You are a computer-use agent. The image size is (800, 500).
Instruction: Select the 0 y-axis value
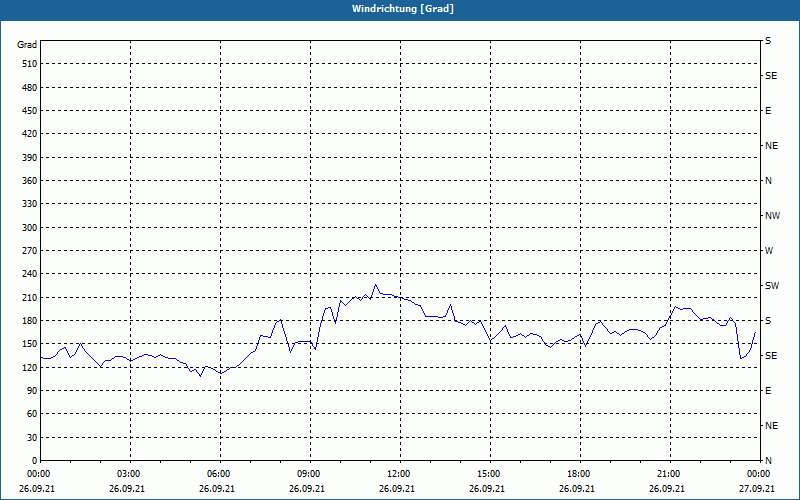pyautogui.click(x=35, y=461)
